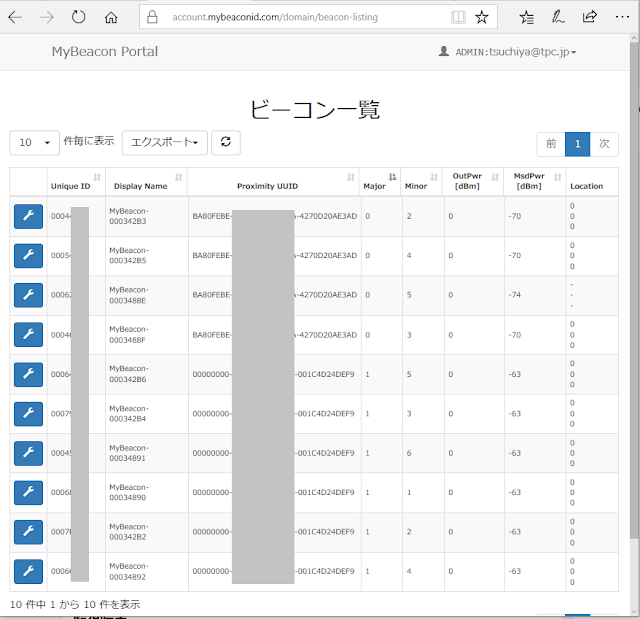
Task: Open the web notes pen icon
Action: point(558,17)
